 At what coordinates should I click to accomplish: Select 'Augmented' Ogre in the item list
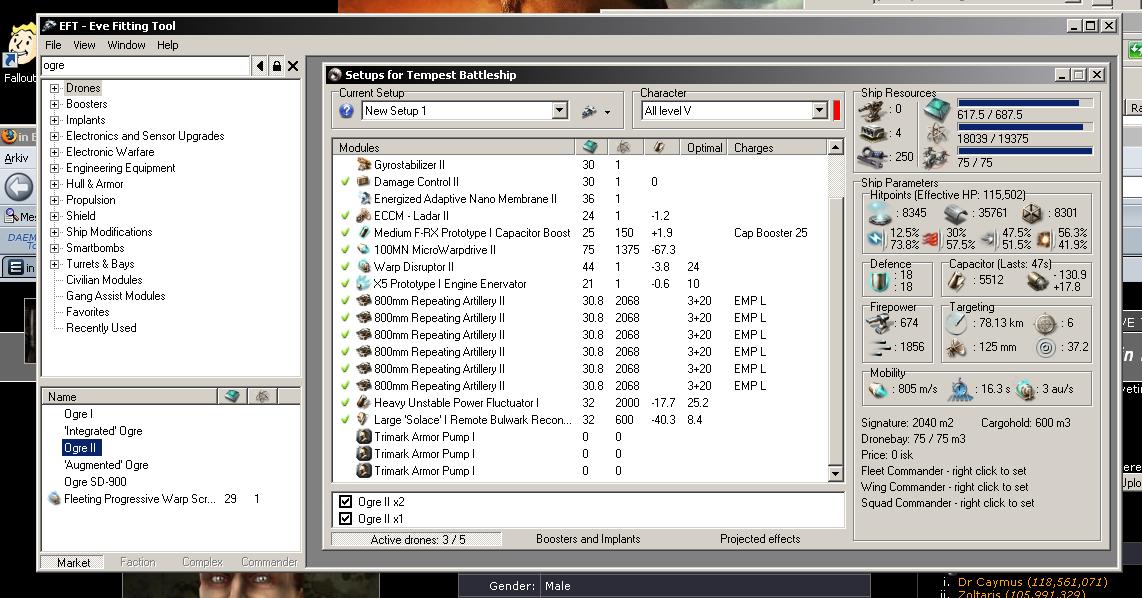106,465
